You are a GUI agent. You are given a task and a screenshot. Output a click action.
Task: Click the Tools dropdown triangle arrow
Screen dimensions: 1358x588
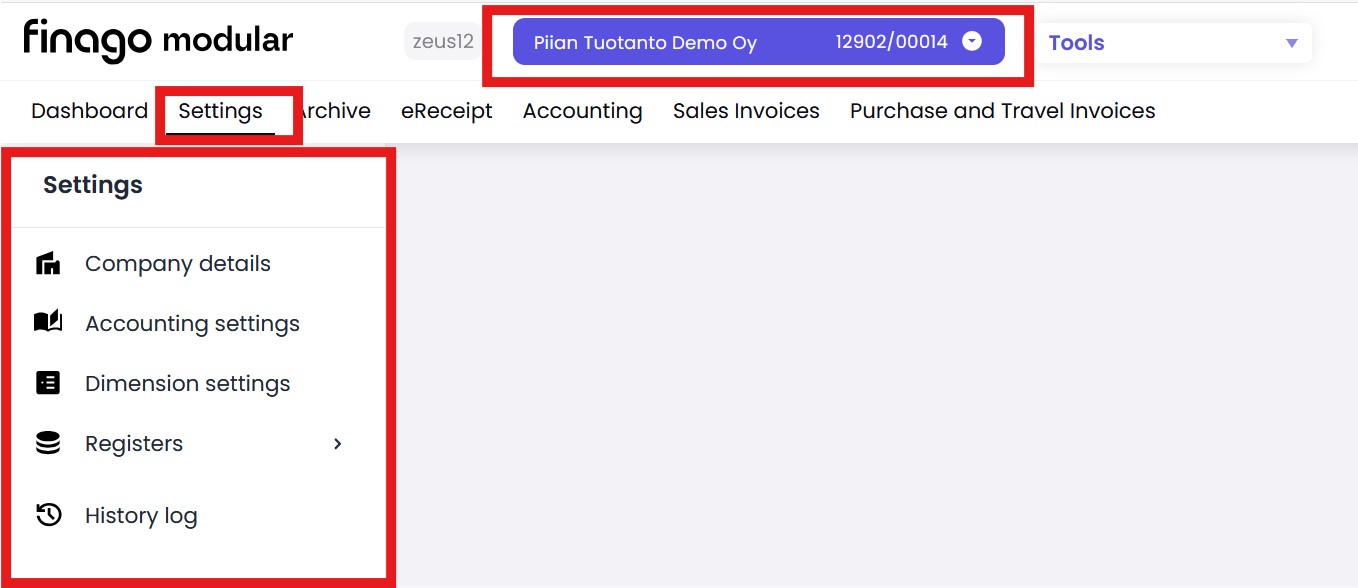pyautogui.click(x=1291, y=43)
